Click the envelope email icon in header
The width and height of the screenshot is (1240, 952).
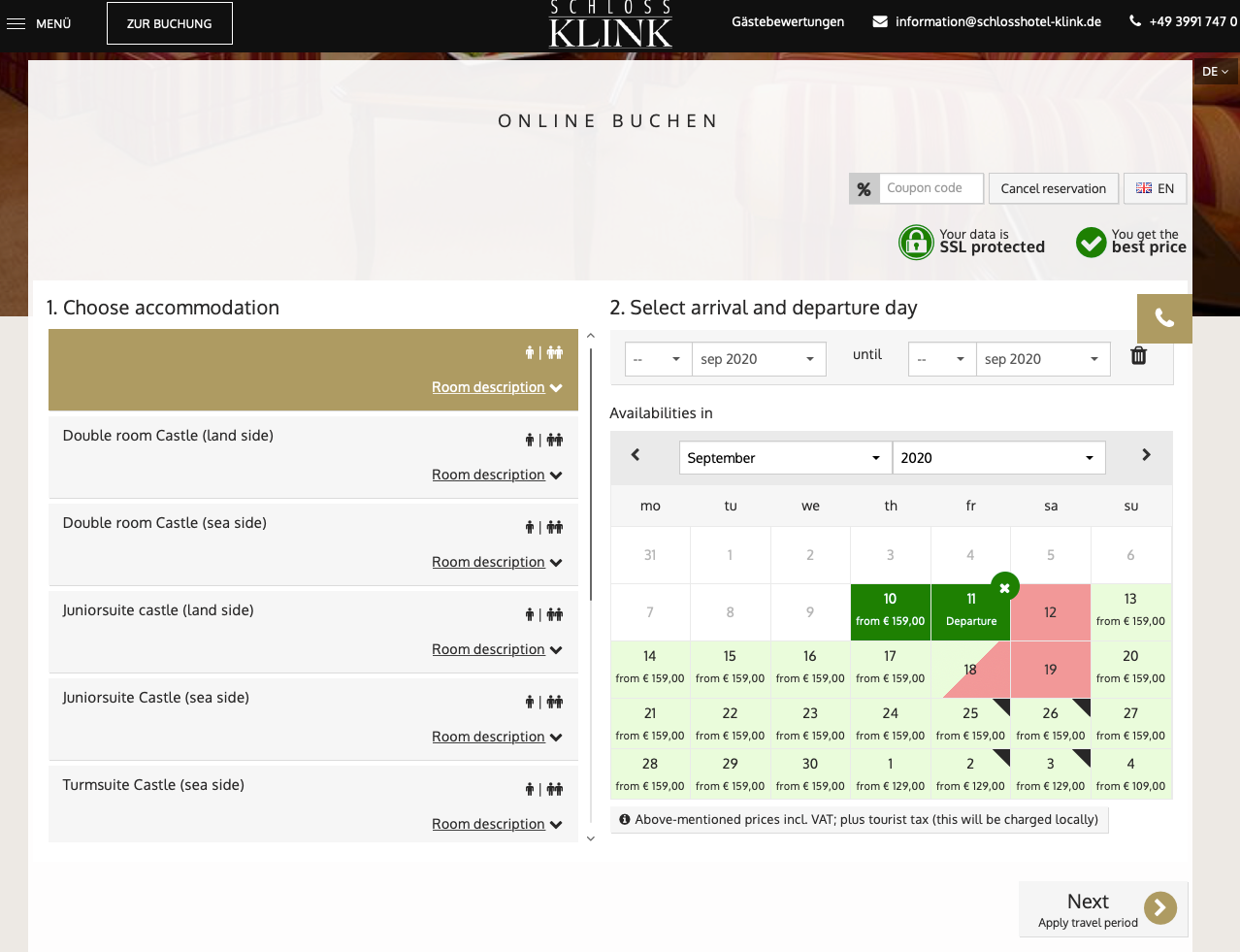pos(880,21)
